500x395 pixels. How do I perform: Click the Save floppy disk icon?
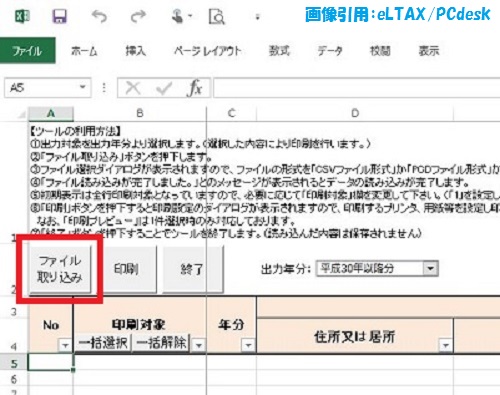(59, 16)
